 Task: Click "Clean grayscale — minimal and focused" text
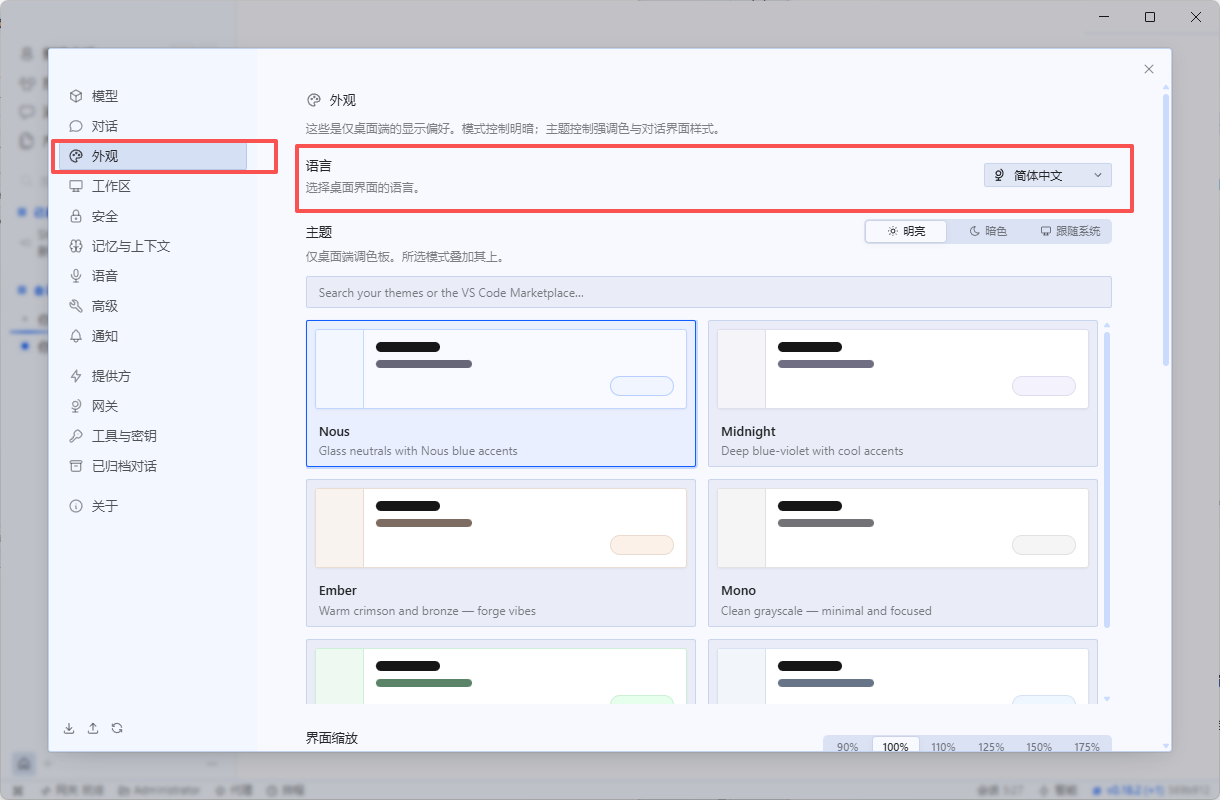point(826,611)
